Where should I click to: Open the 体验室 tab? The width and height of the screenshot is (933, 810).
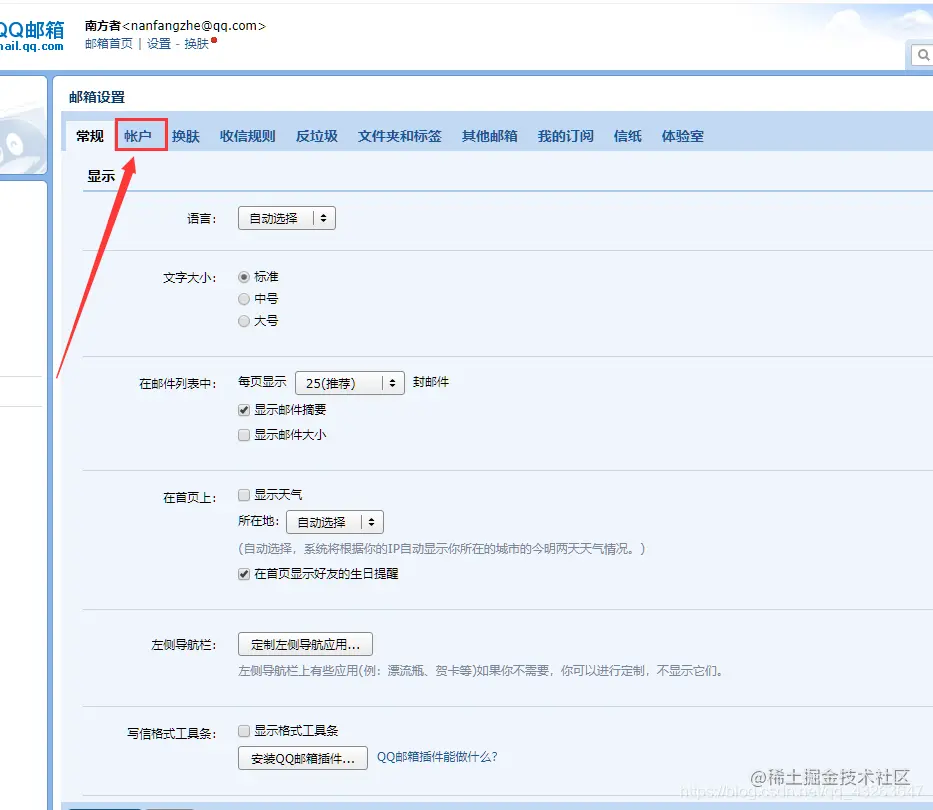coord(682,135)
